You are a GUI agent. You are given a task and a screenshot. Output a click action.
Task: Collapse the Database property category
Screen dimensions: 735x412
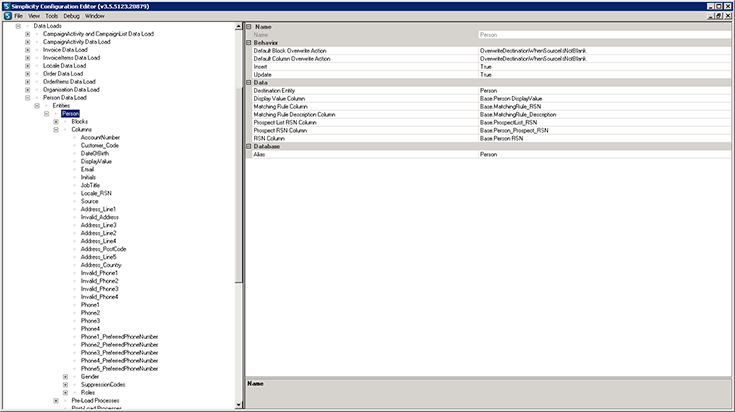click(x=249, y=146)
